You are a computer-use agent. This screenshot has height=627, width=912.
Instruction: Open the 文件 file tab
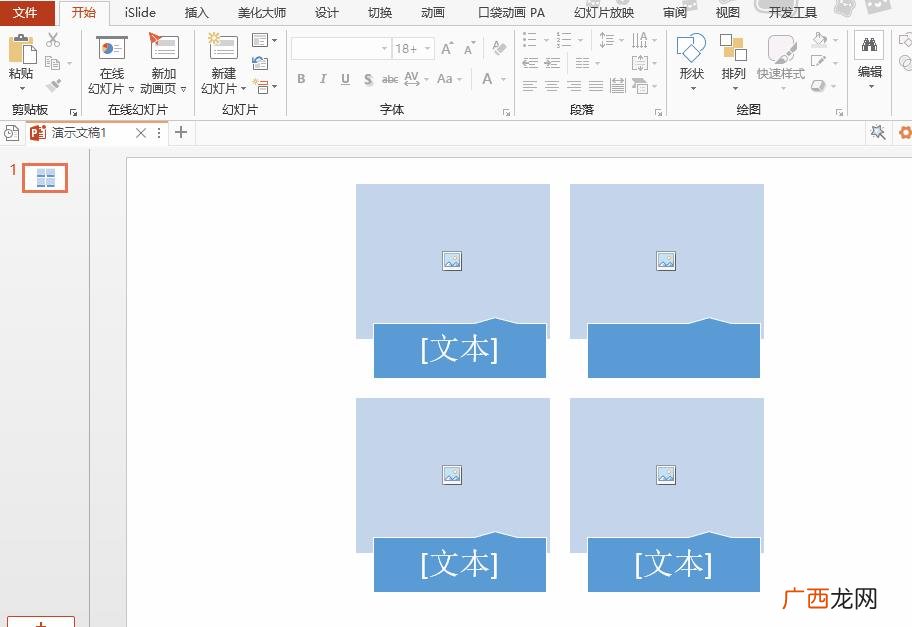26,12
